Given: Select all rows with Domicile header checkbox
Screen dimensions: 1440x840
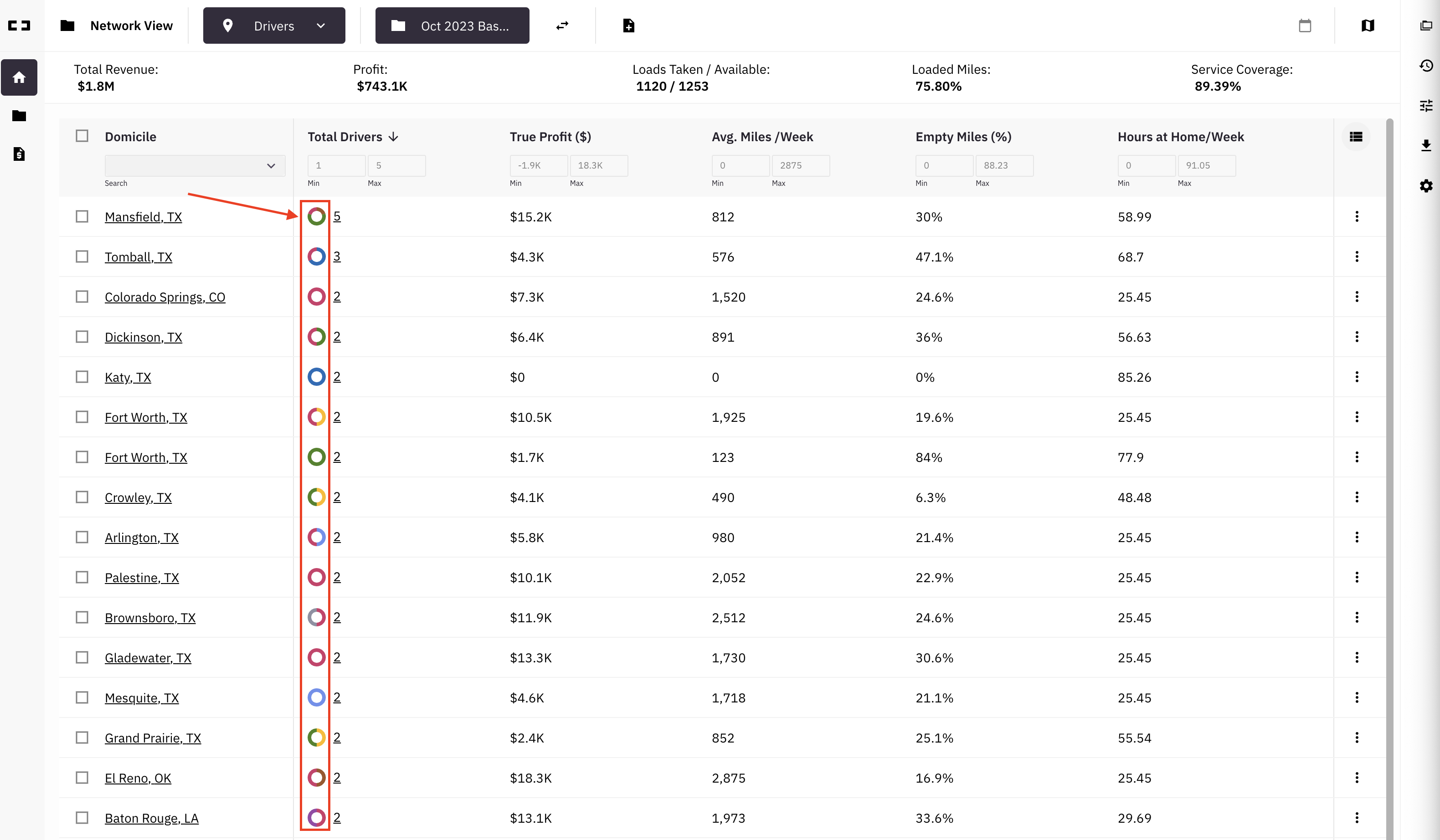Looking at the screenshot, I should (82, 136).
